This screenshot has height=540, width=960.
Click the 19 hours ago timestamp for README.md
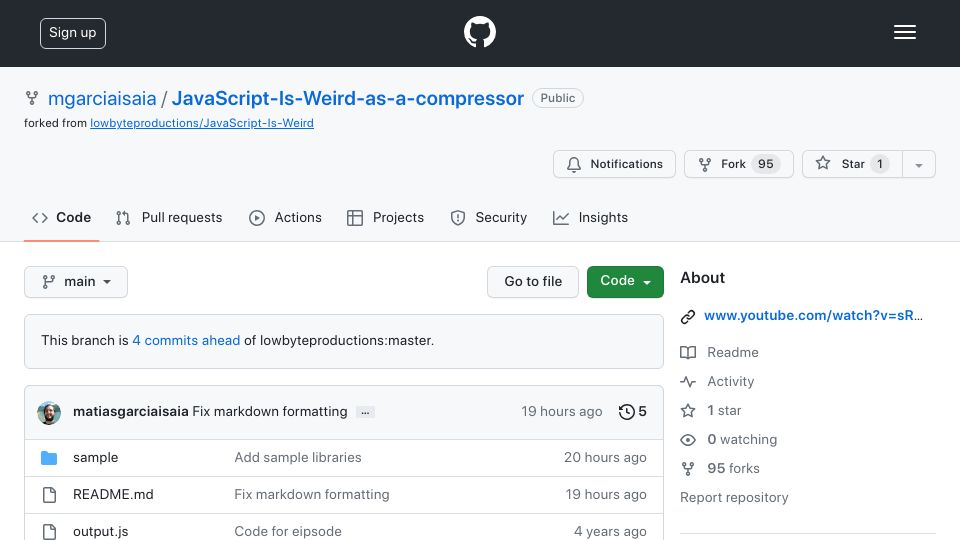click(x=606, y=494)
